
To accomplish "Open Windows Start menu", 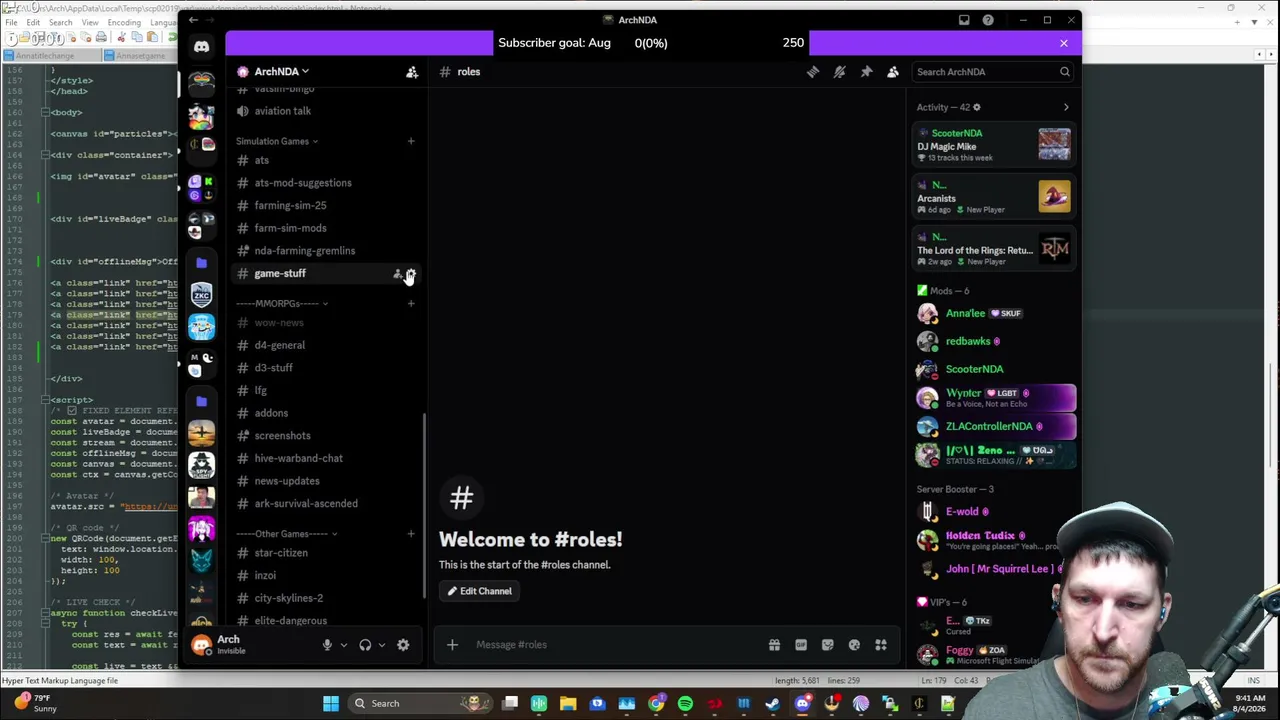I will tap(331, 704).
